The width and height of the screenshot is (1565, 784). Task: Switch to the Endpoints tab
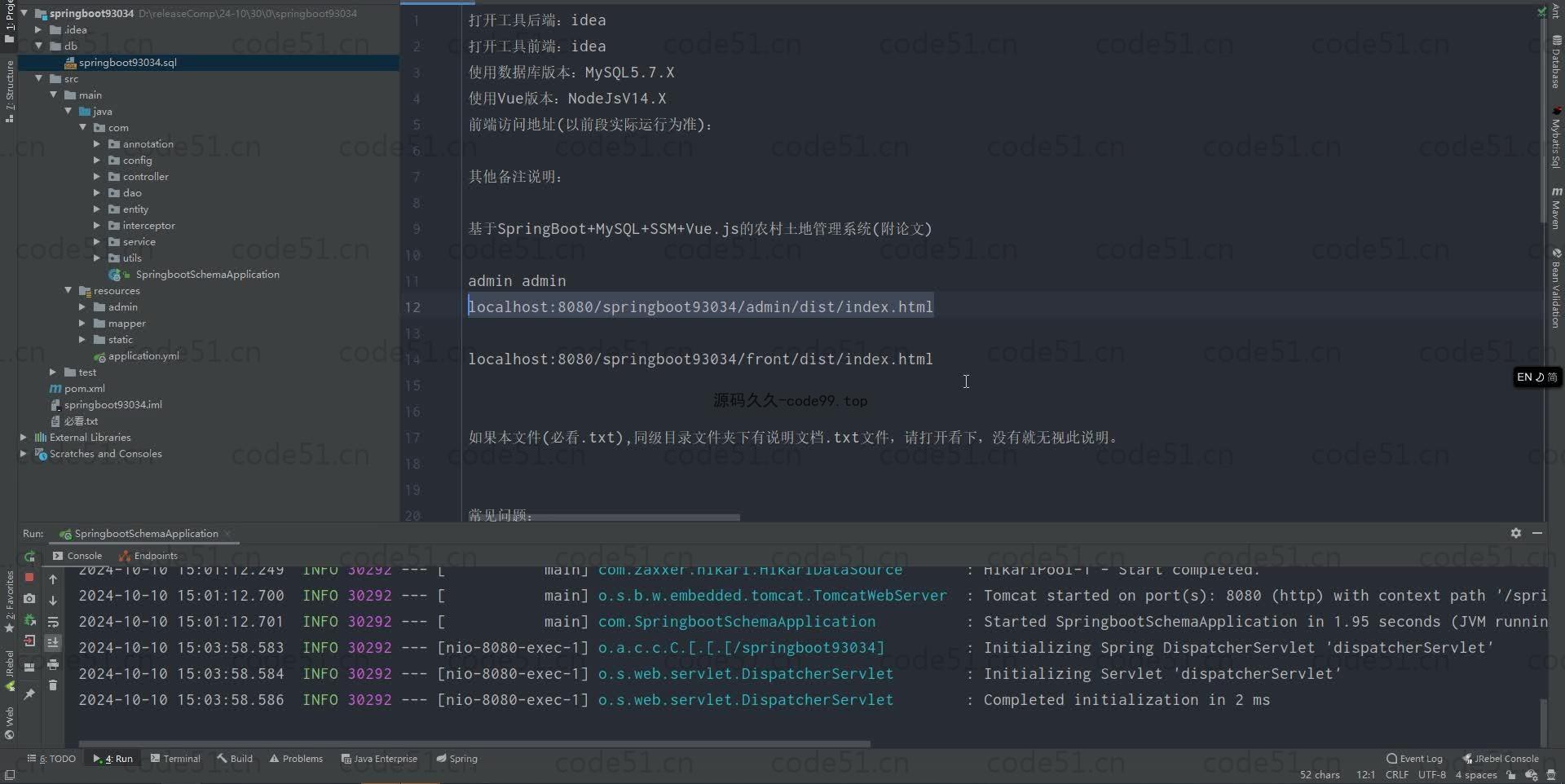(148, 556)
